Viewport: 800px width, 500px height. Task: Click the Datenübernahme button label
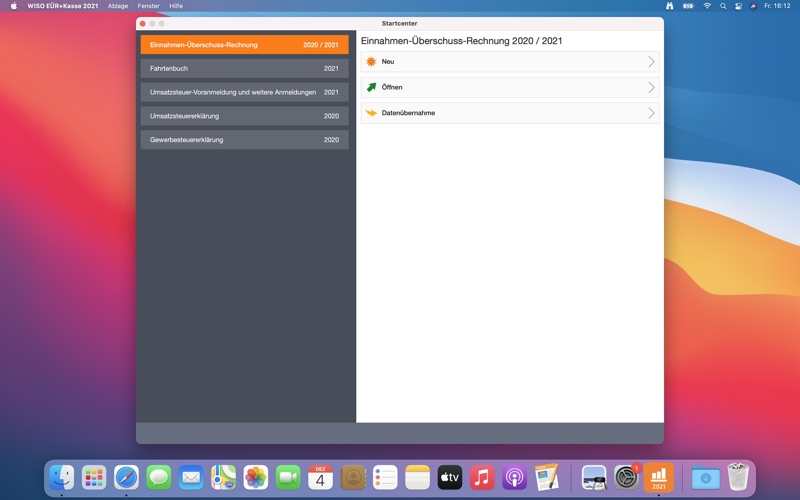pyautogui.click(x=408, y=113)
